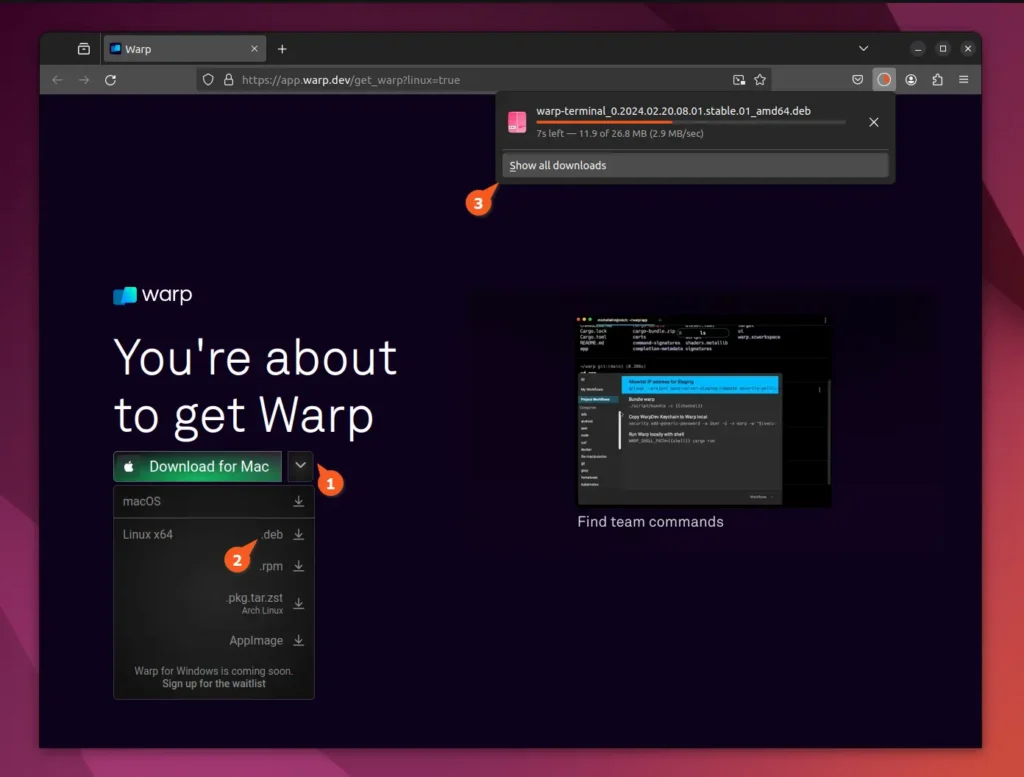The image size is (1024, 777).
Task: Open the Firefox hamburger application menu
Action: (964, 80)
